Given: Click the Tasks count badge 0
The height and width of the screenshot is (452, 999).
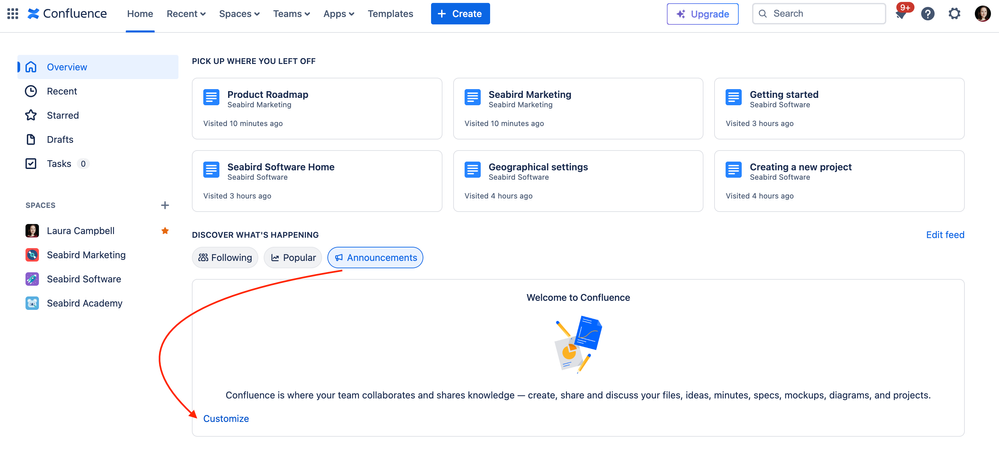Looking at the screenshot, I should [x=83, y=164].
